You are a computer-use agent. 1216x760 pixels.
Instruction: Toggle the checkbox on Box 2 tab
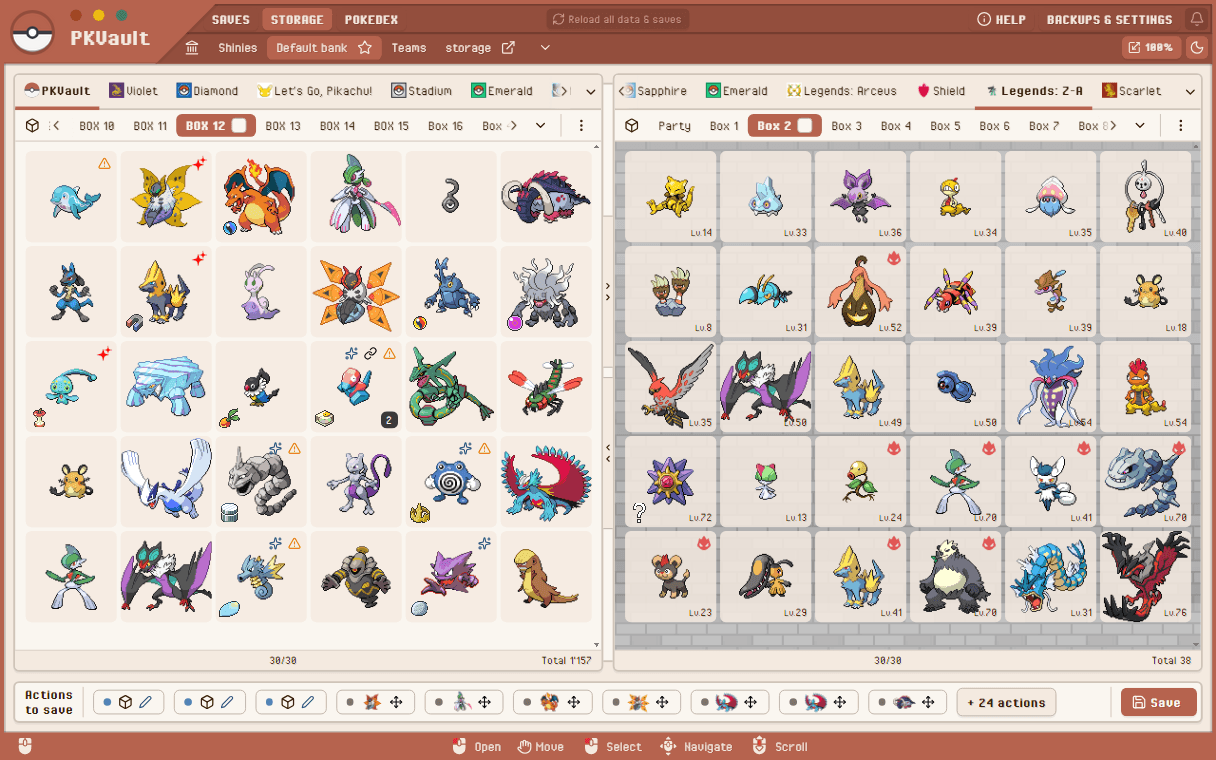point(805,125)
